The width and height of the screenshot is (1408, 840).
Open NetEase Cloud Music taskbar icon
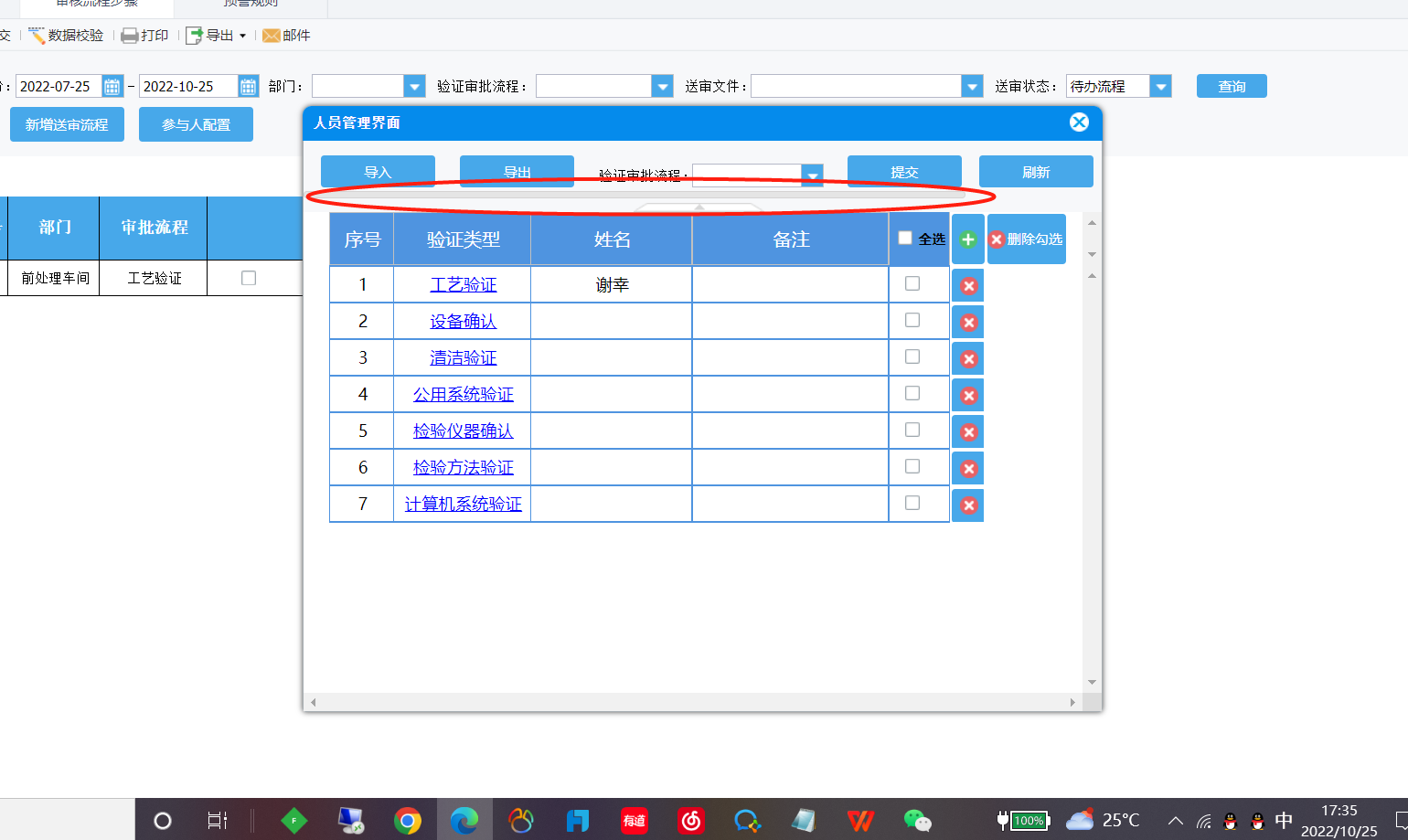click(691, 820)
